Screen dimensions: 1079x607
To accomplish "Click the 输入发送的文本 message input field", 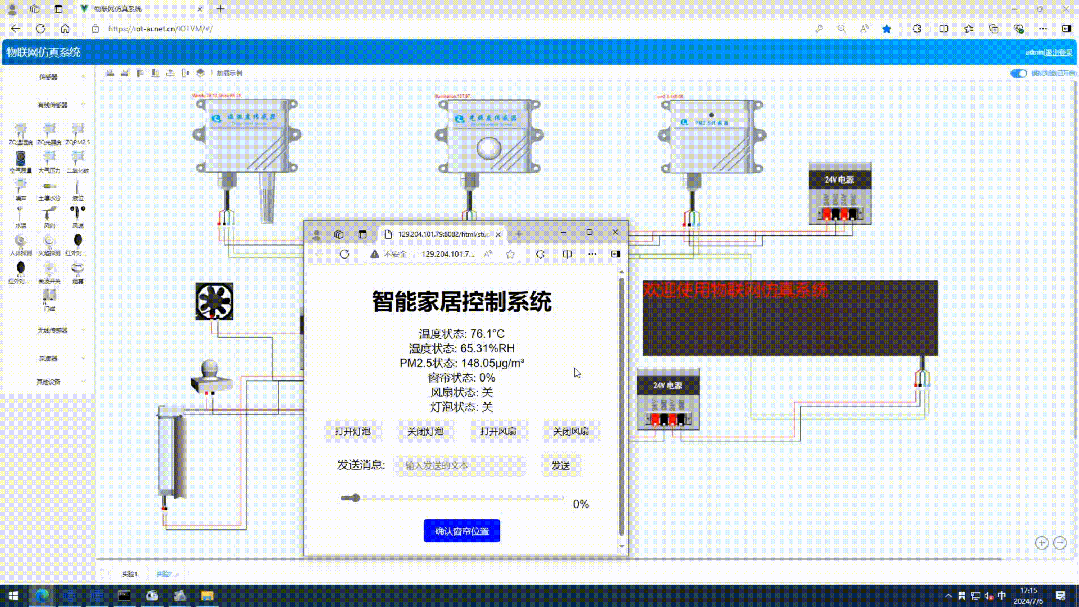I will (462, 465).
